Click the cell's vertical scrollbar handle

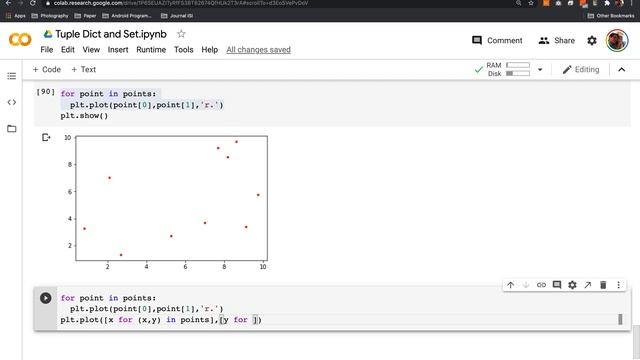[x=620, y=319]
